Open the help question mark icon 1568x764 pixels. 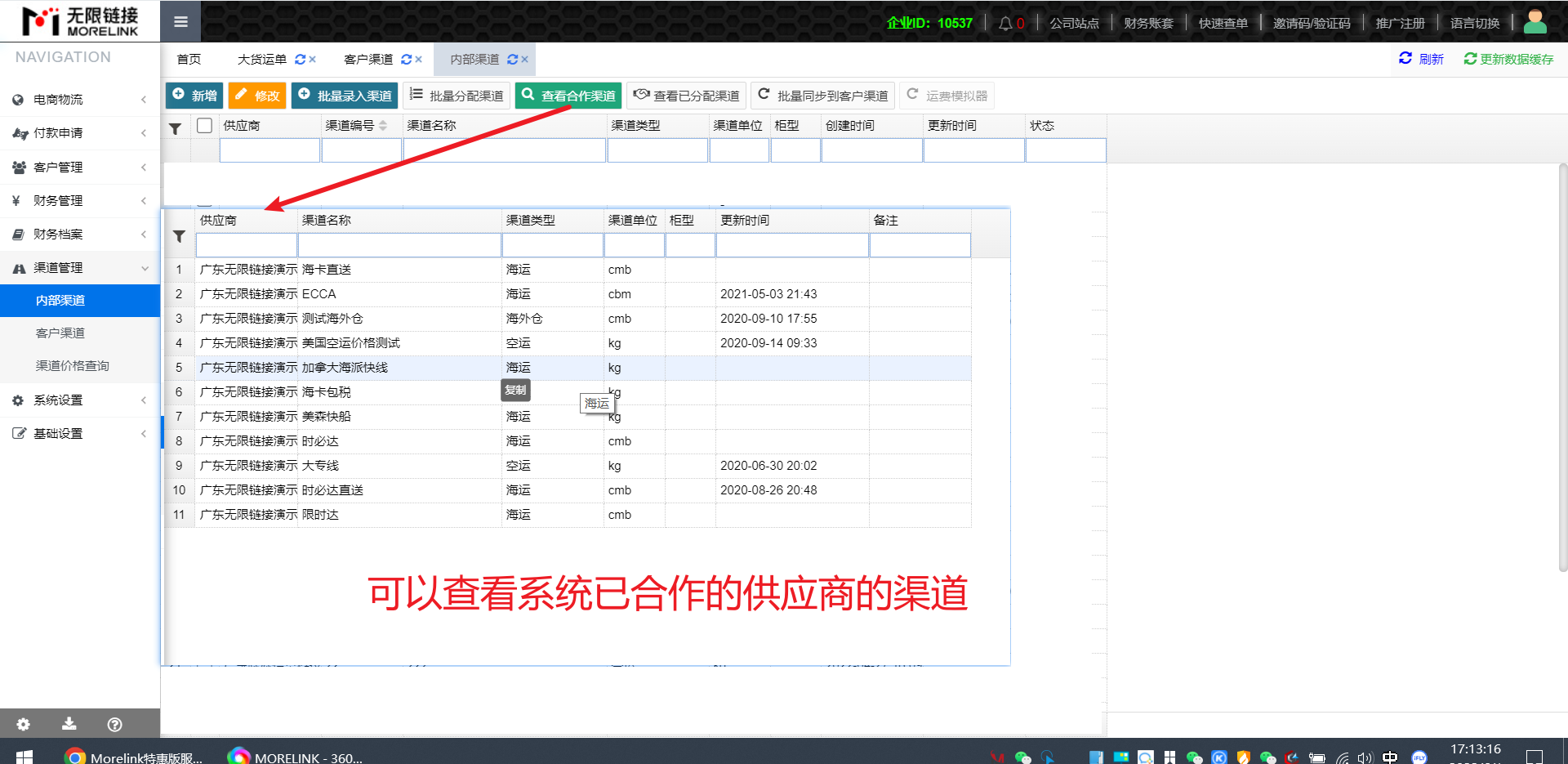point(115,724)
